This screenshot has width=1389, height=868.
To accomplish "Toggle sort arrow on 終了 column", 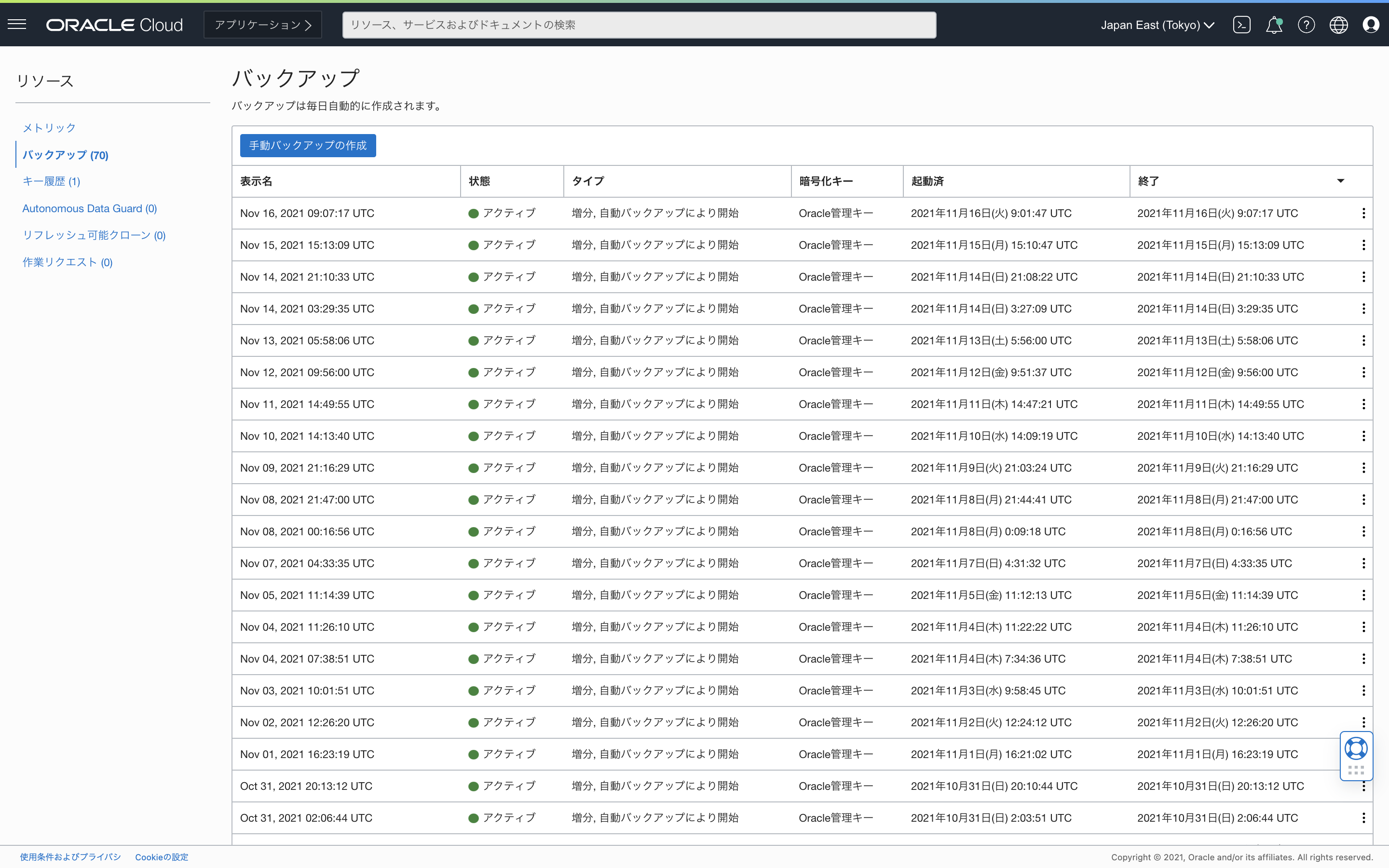I will click(x=1341, y=181).
